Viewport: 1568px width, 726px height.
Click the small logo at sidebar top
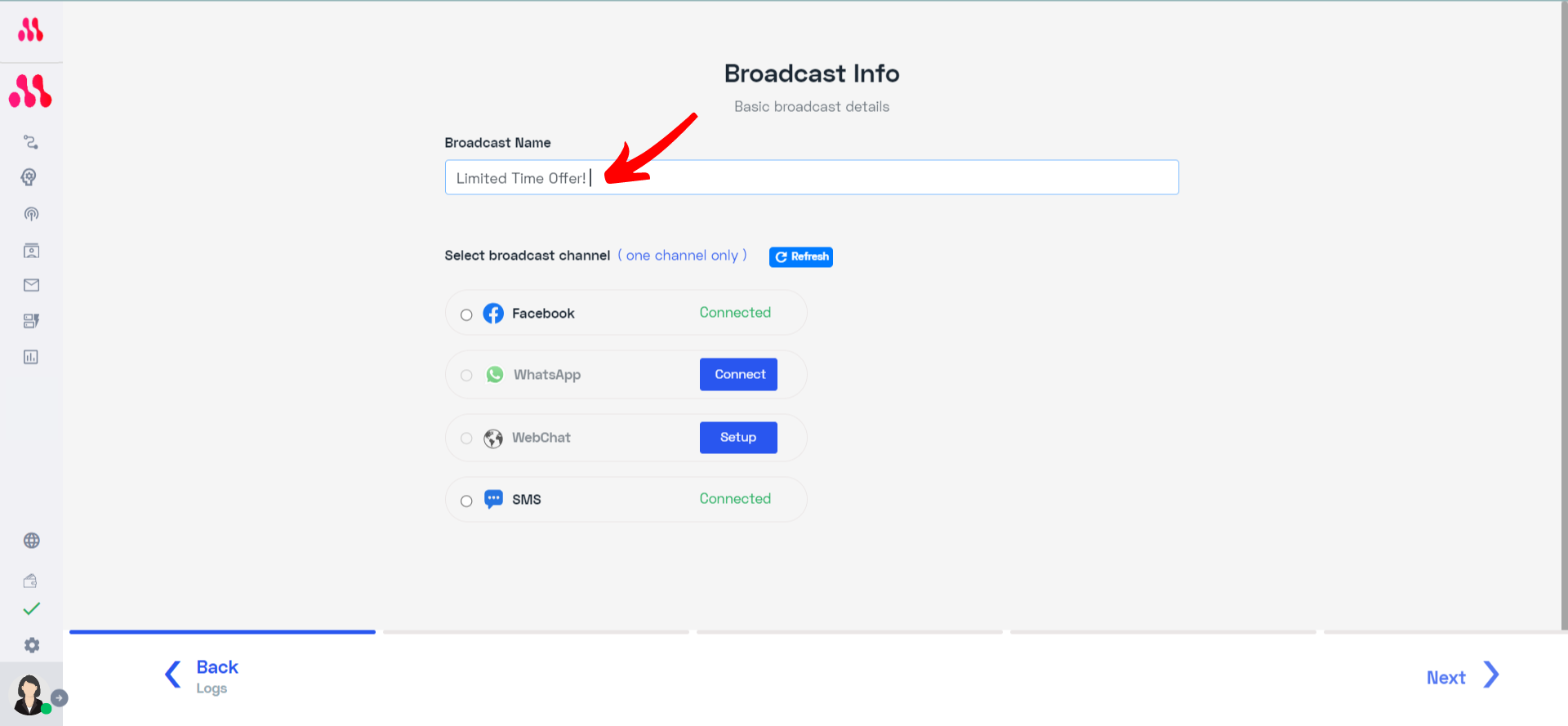tap(30, 30)
